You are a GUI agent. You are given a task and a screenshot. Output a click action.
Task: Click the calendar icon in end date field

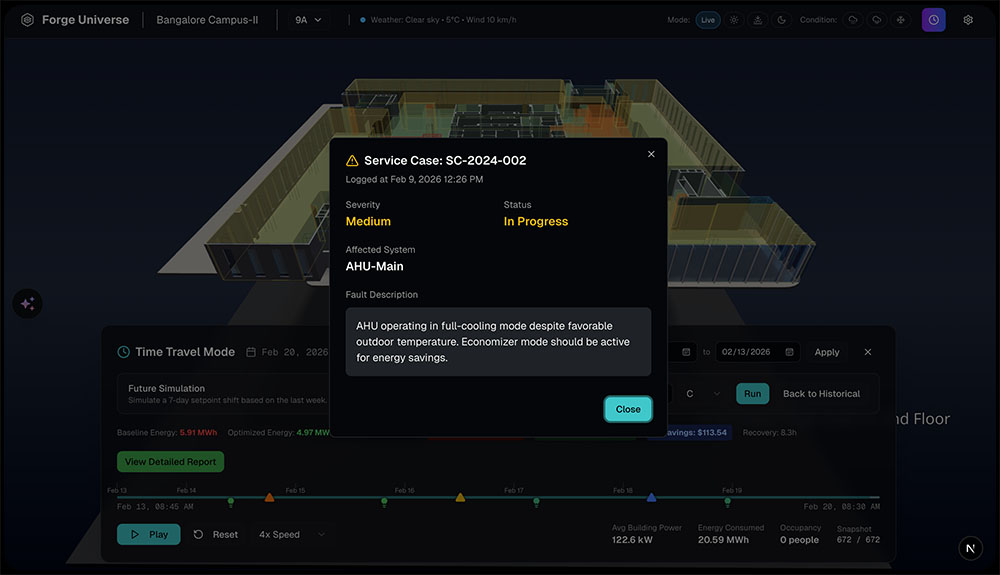(x=790, y=352)
